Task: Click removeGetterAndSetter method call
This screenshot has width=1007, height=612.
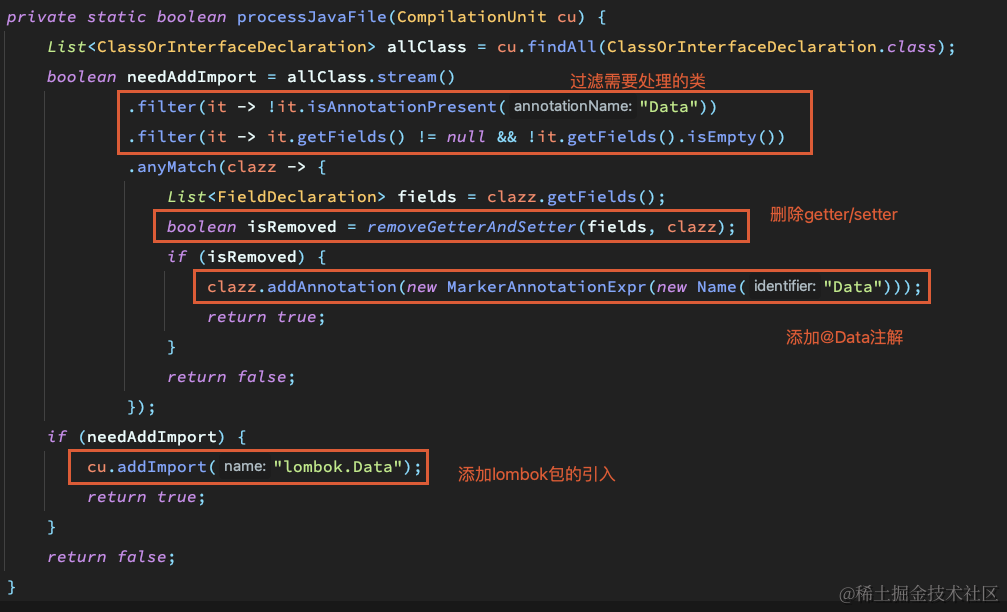Action: pos(471,227)
